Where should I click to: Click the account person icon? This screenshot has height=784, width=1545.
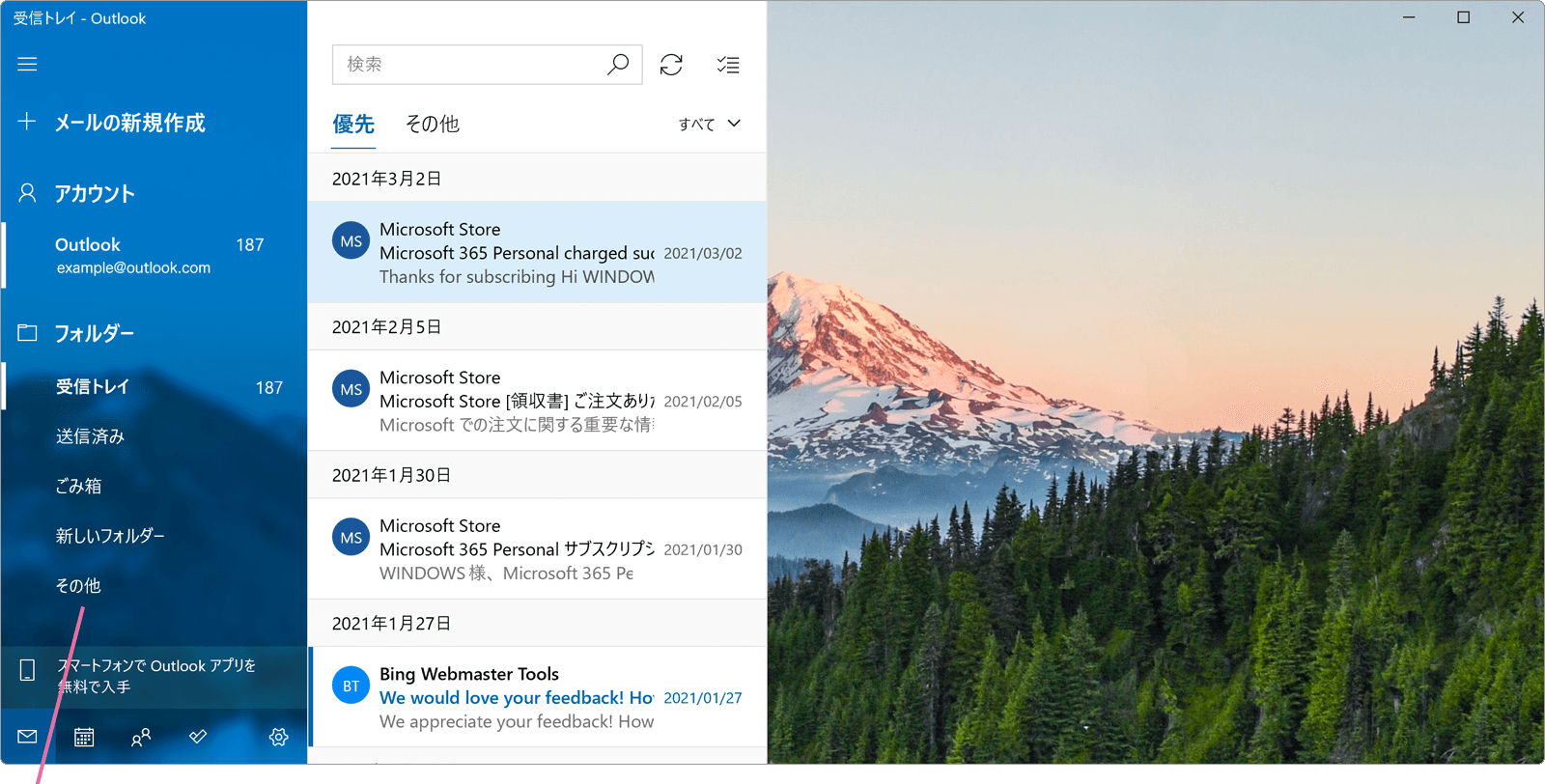click(x=27, y=193)
